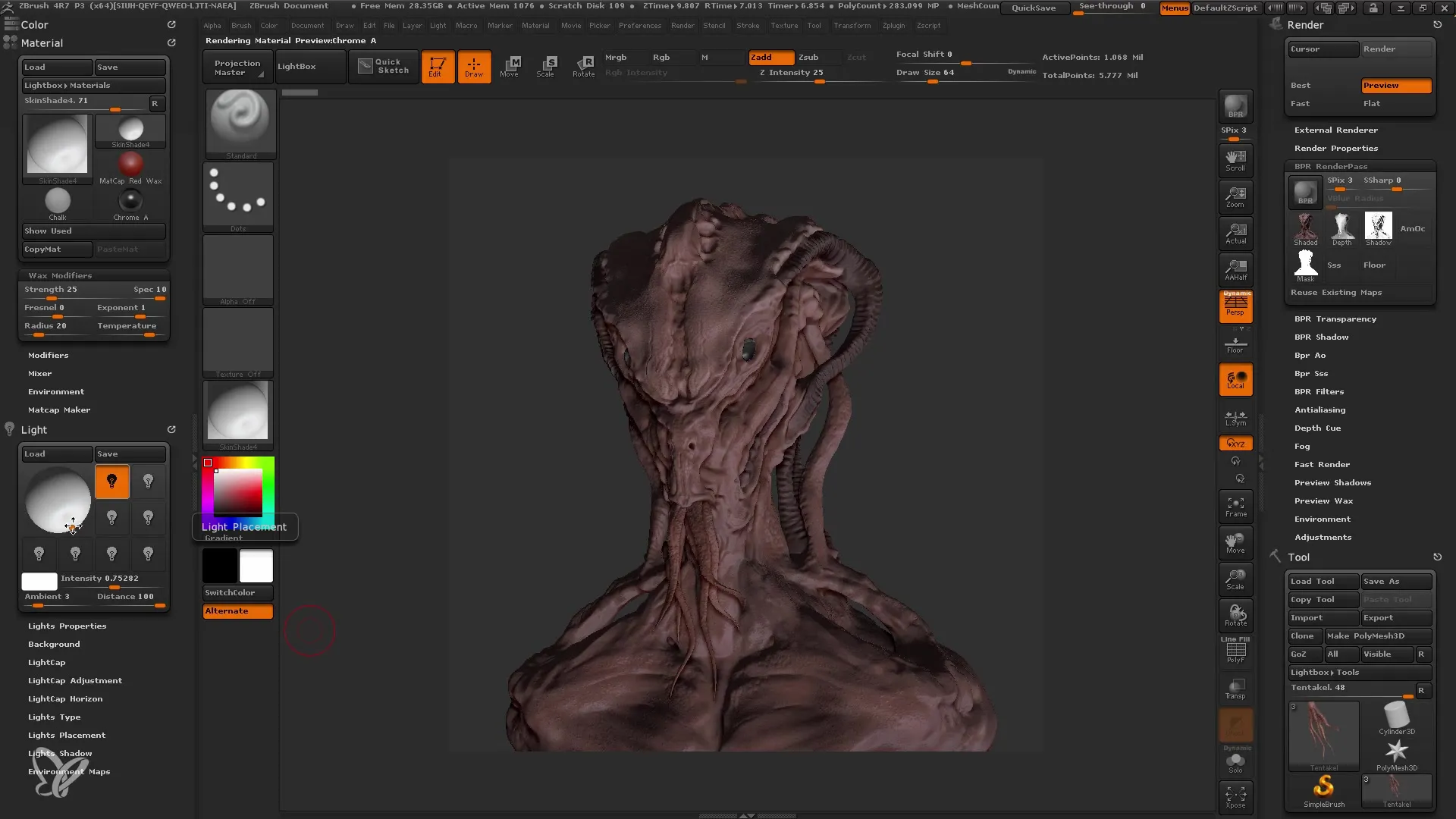Viewport: 1456px width, 819px height.
Task: Expand the Lights Properties section
Action: tap(66, 625)
